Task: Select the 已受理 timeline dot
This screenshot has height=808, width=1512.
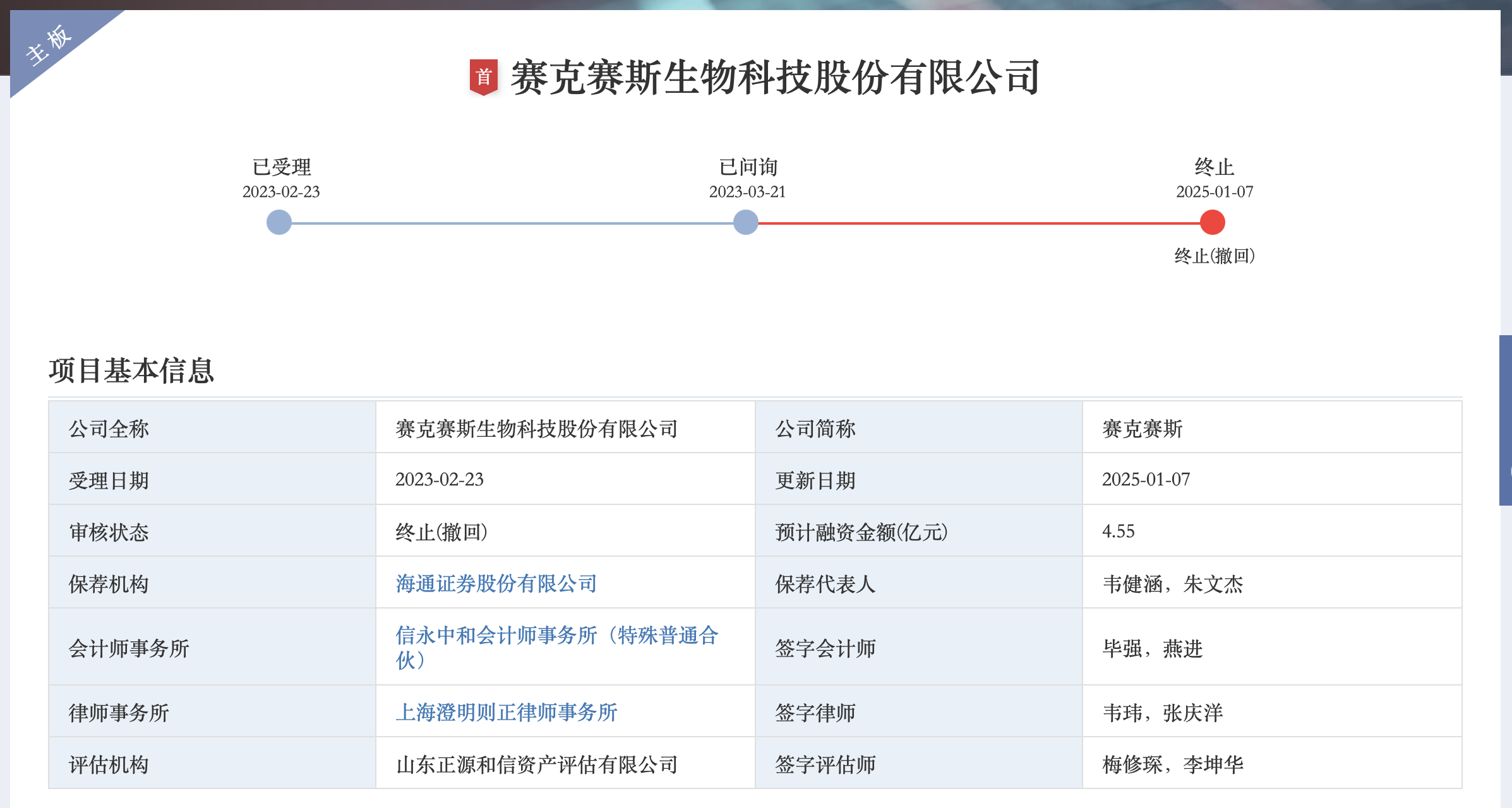Action: click(279, 222)
